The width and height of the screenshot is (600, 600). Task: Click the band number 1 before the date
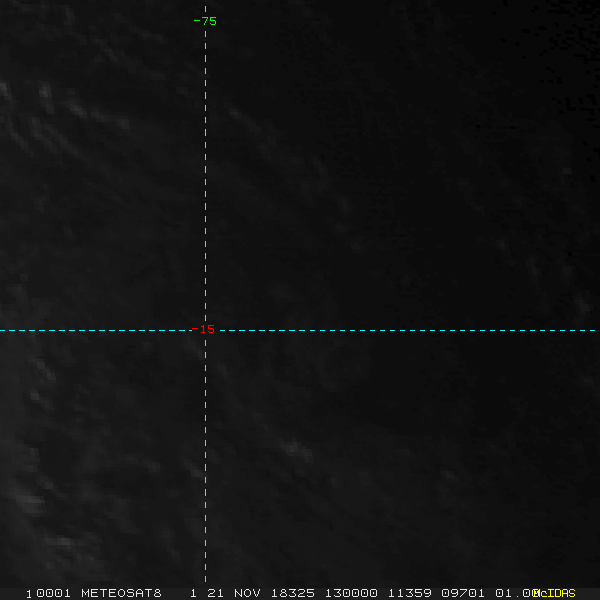click(192, 593)
